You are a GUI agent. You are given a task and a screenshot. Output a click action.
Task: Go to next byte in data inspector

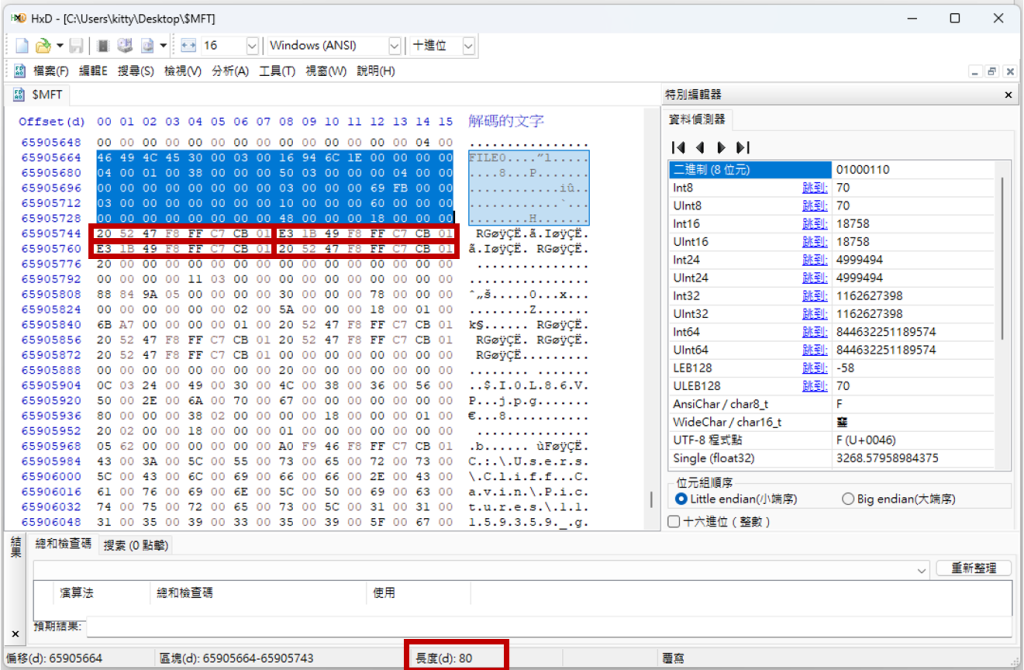coord(721,148)
